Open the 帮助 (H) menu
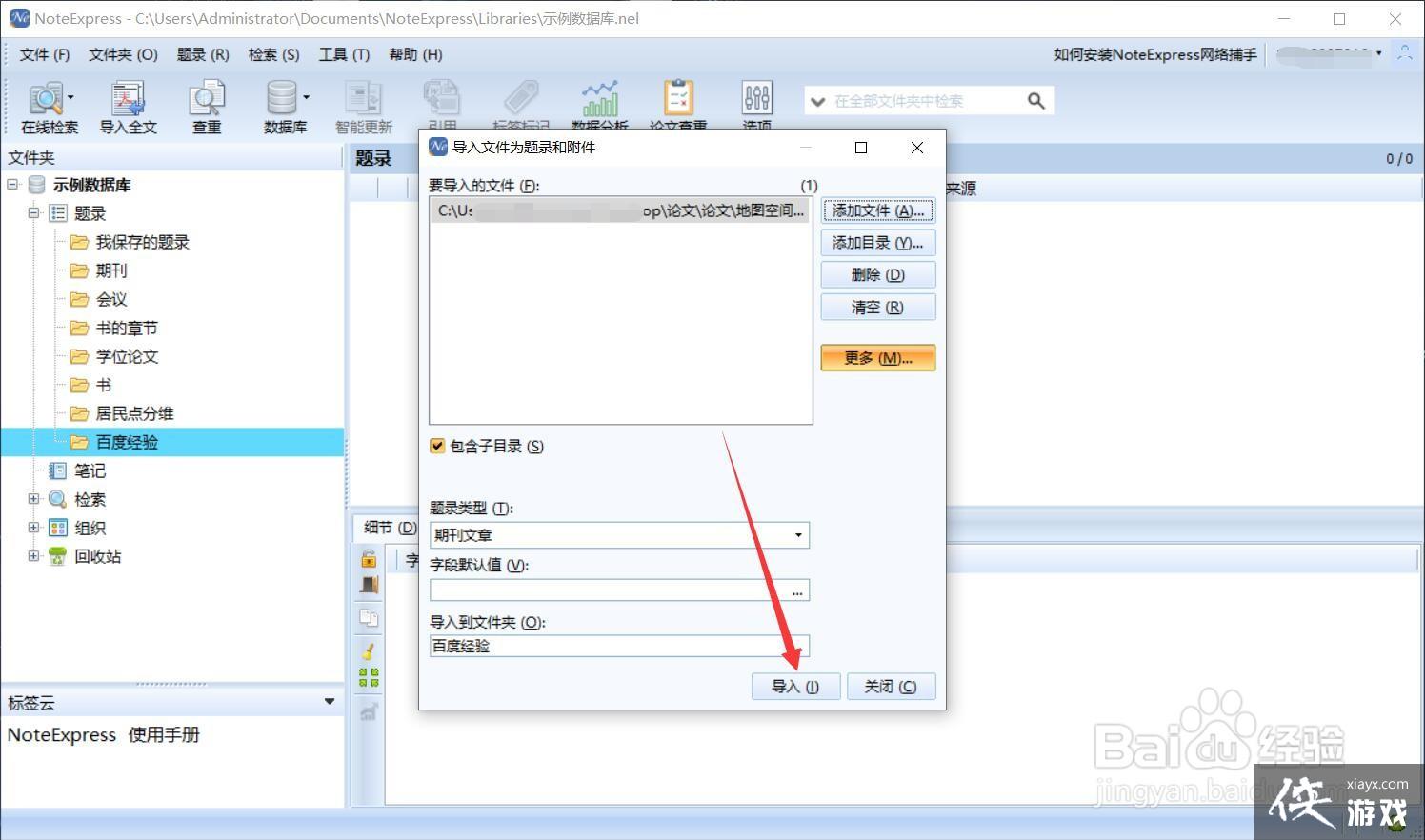This screenshot has width=1425, height=840. (415, 54)
